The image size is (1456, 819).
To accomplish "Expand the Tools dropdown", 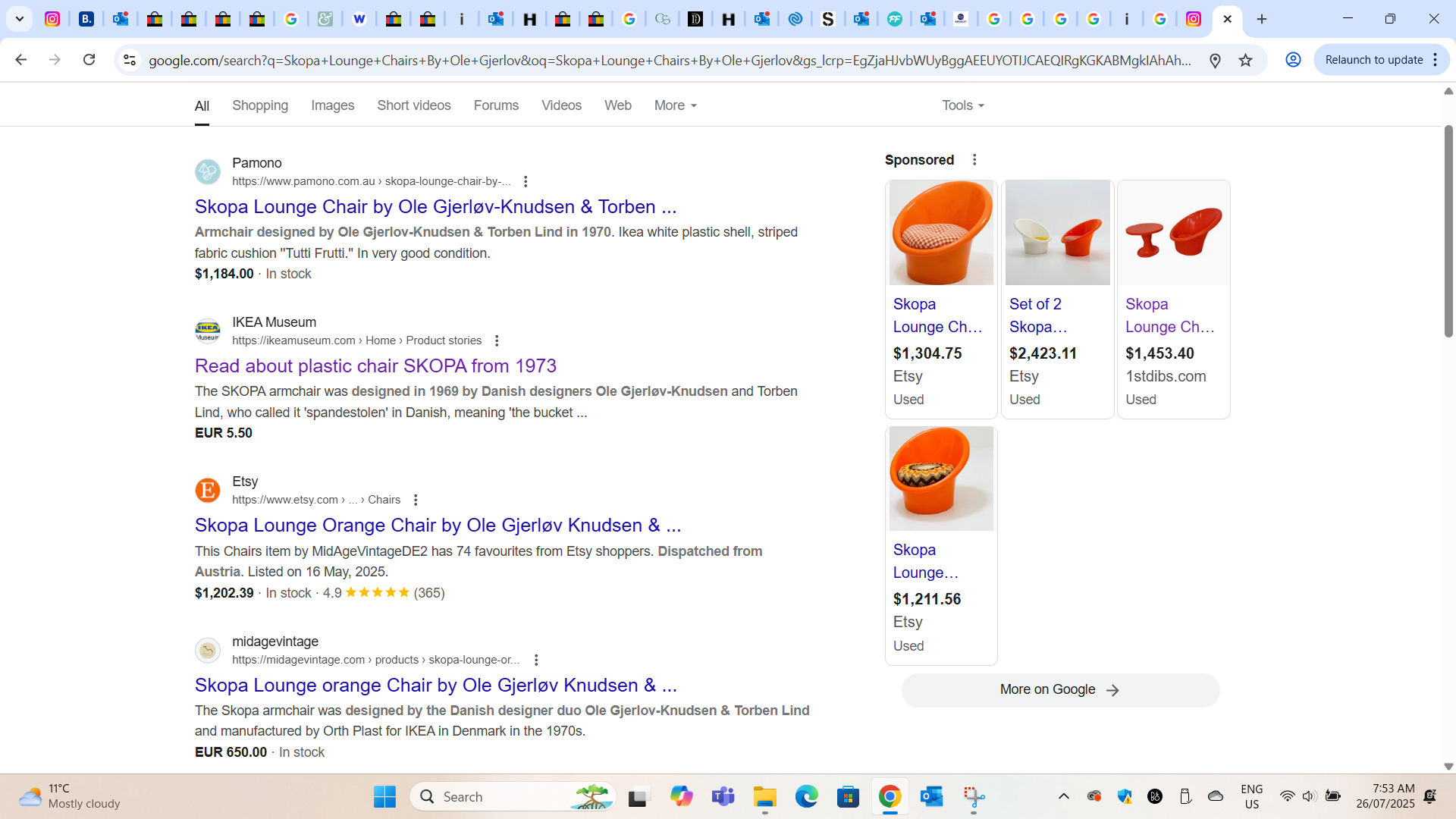I will coord(963,105).
